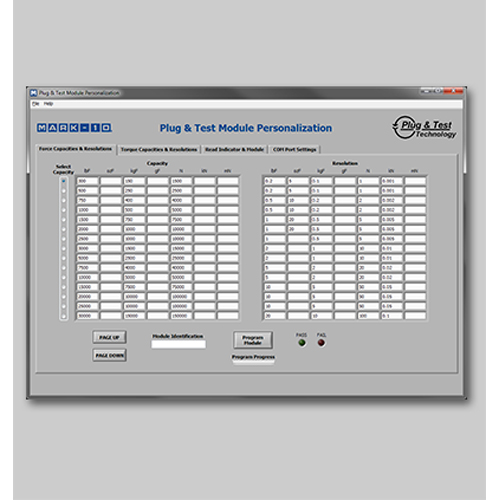Click the Module Identification input field

(x=178, y=344)
